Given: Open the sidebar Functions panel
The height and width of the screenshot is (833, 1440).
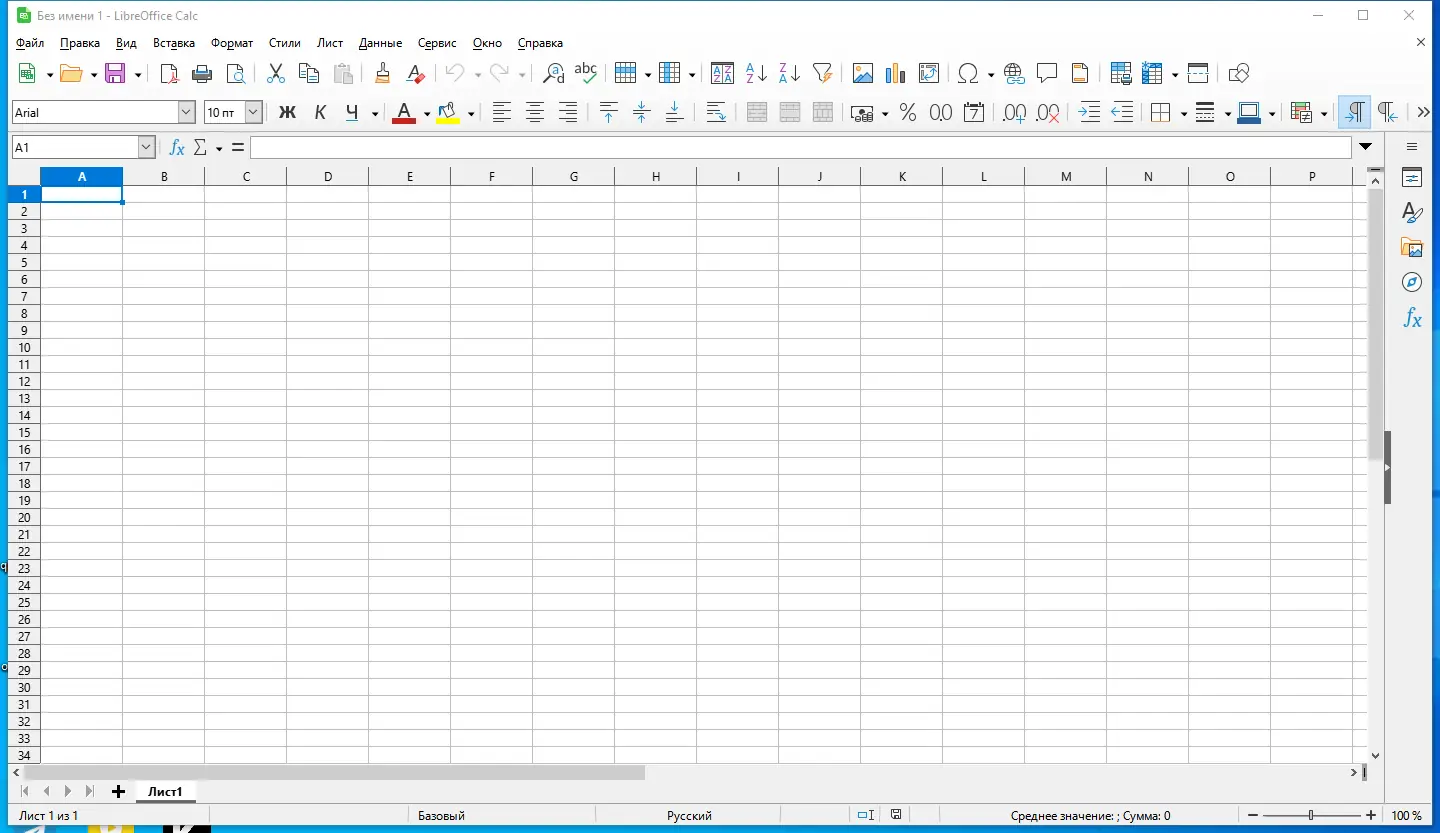Looking at the screenshot, I should pos(1412,318).
